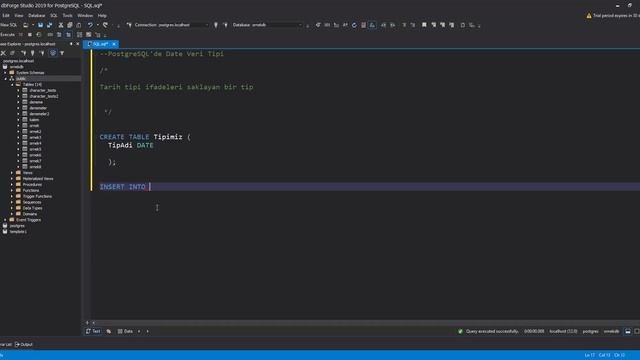Open the Database menu
The image size is (640, 360).
click(x=36, y=16)
